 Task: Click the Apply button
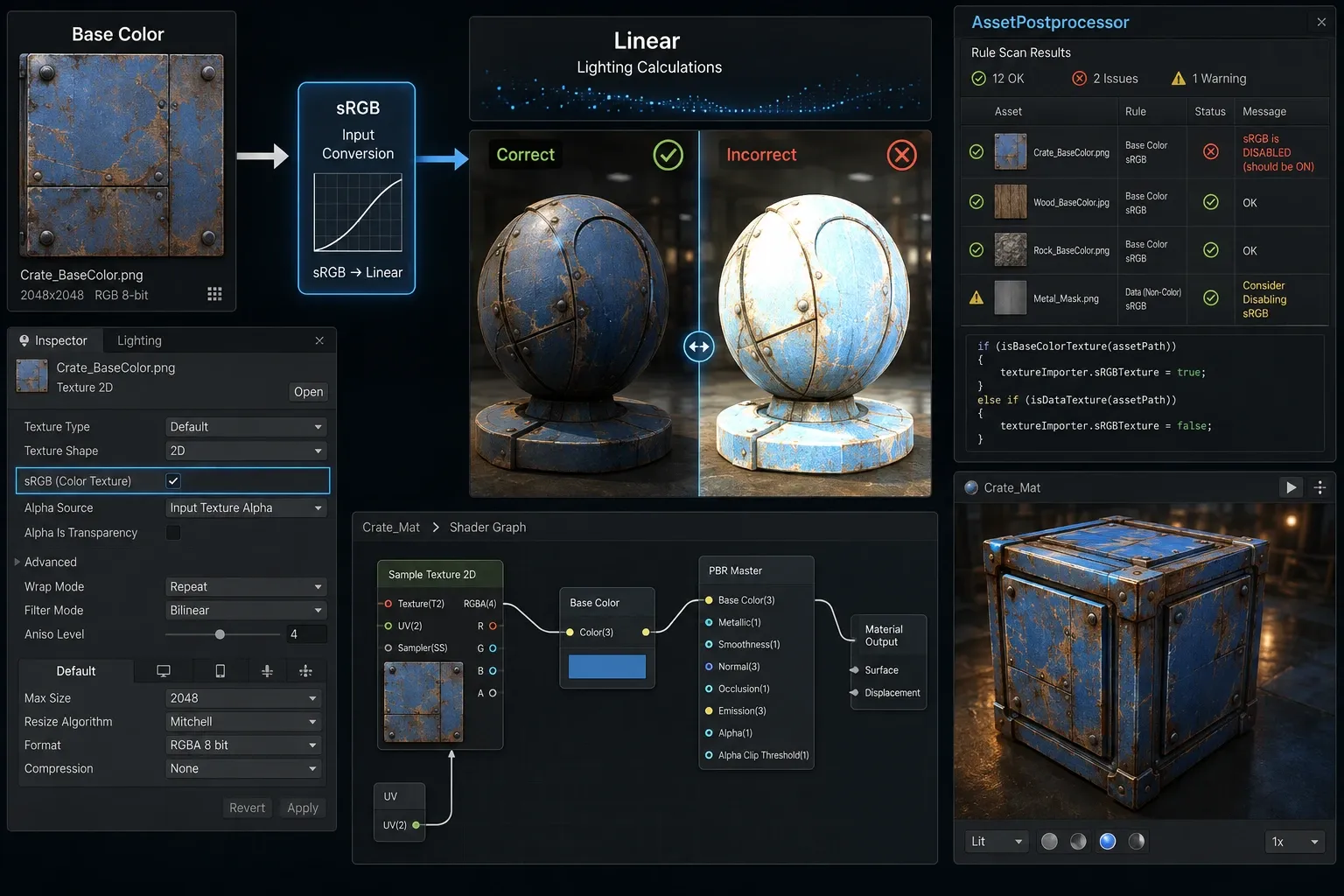coord(303,808)
